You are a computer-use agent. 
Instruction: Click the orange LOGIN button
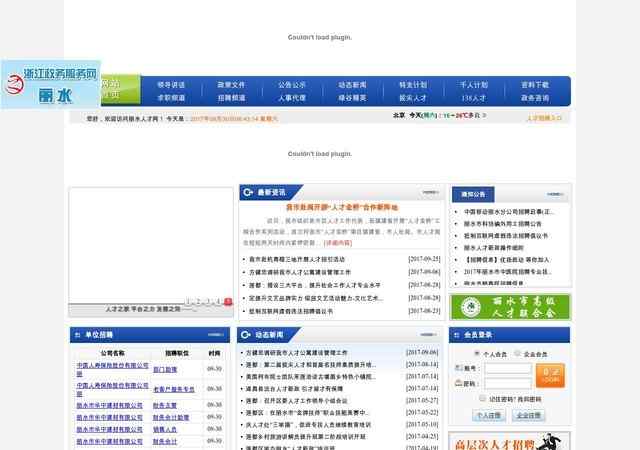551,375
